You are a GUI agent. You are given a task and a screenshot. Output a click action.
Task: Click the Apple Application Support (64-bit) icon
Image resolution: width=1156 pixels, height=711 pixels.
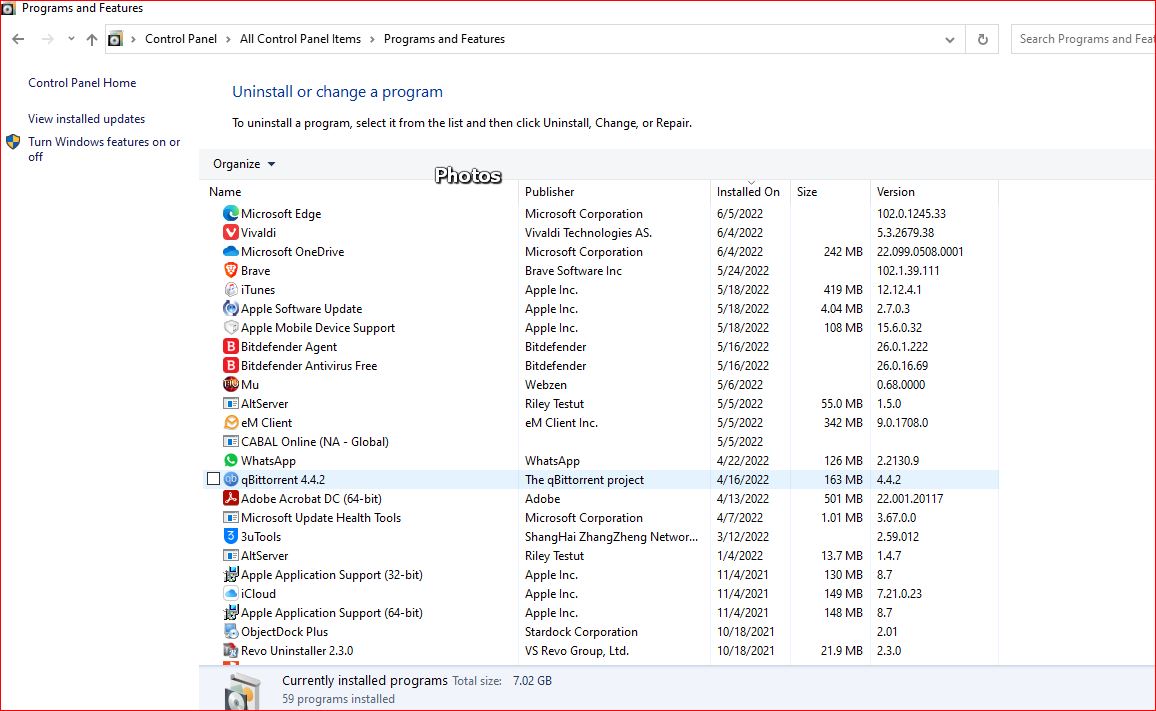pyautogui.click(x=231, y=613)
